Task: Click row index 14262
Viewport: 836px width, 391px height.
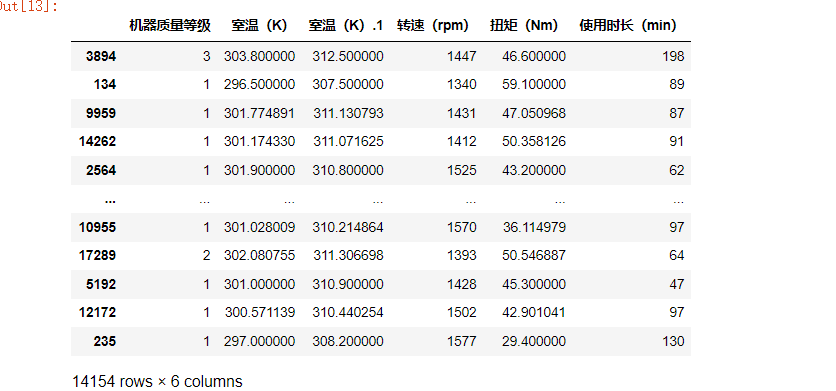Action: click(x=98, y=142)
